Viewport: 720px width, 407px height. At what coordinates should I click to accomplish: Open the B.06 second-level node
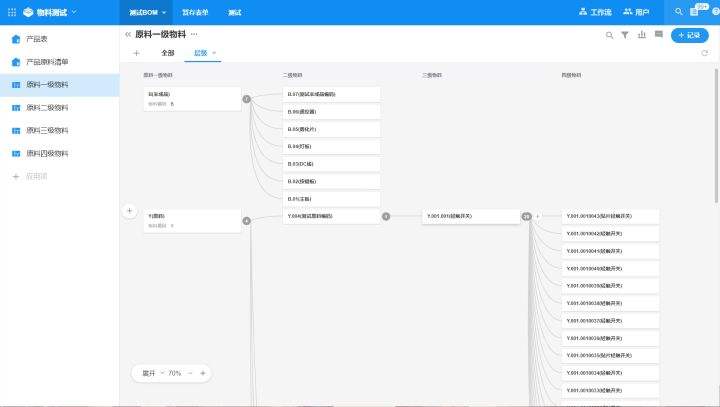pyautogui.click(x=332, y=112)
